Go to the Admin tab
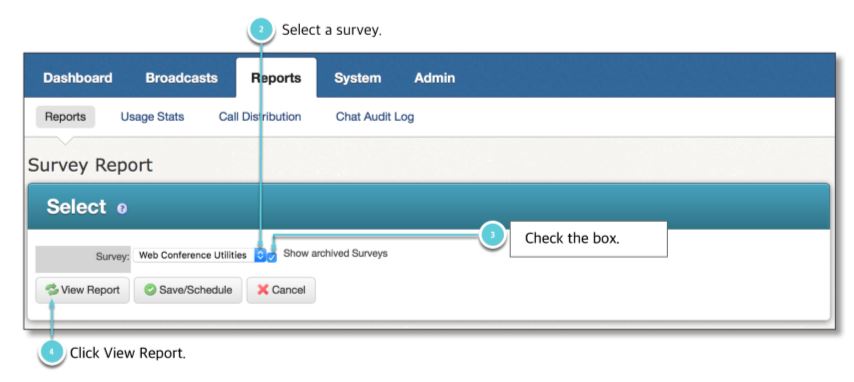854x382 pixels. pos(434,78)
